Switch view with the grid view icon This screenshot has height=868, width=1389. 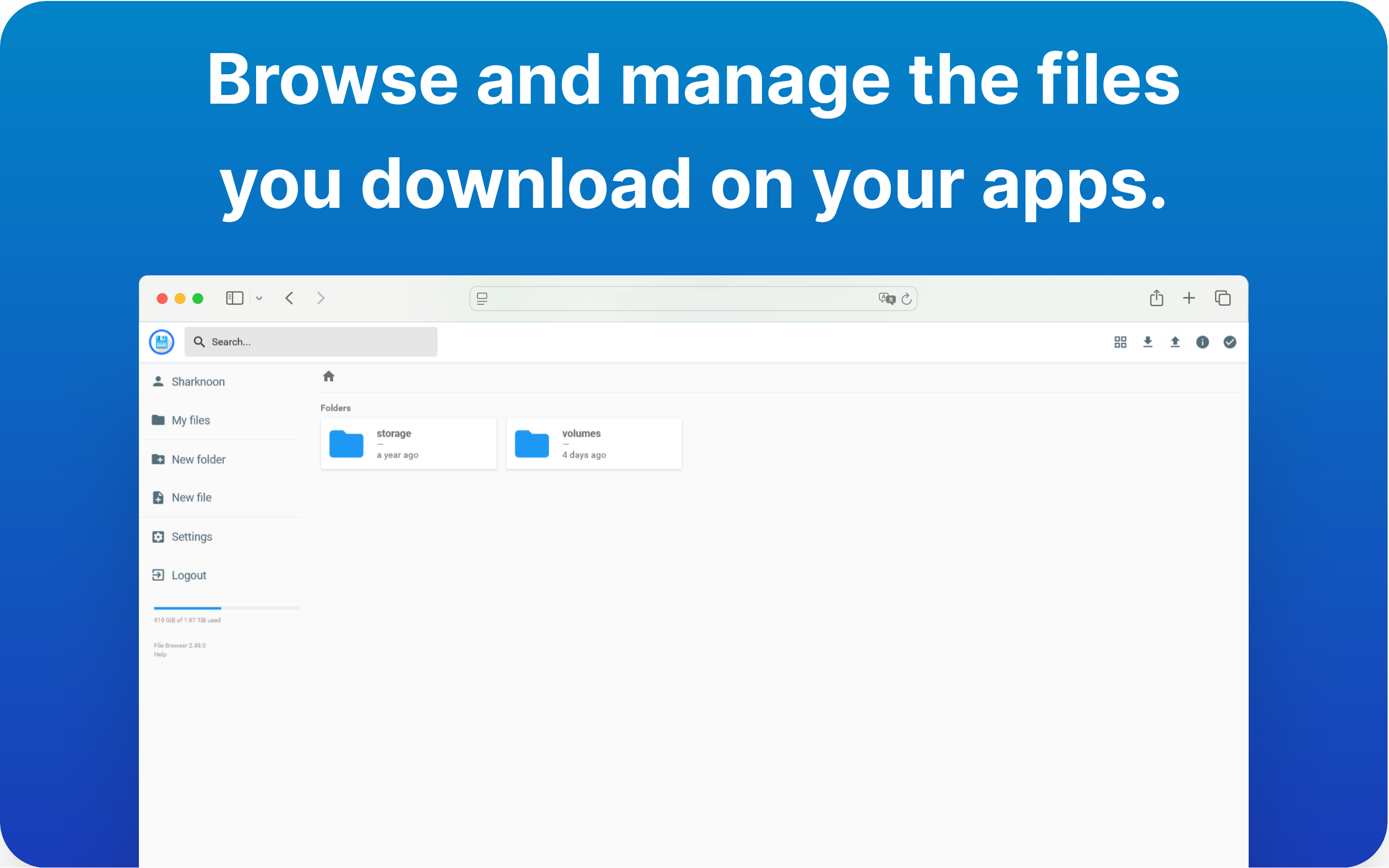(x=1120, y=342)
